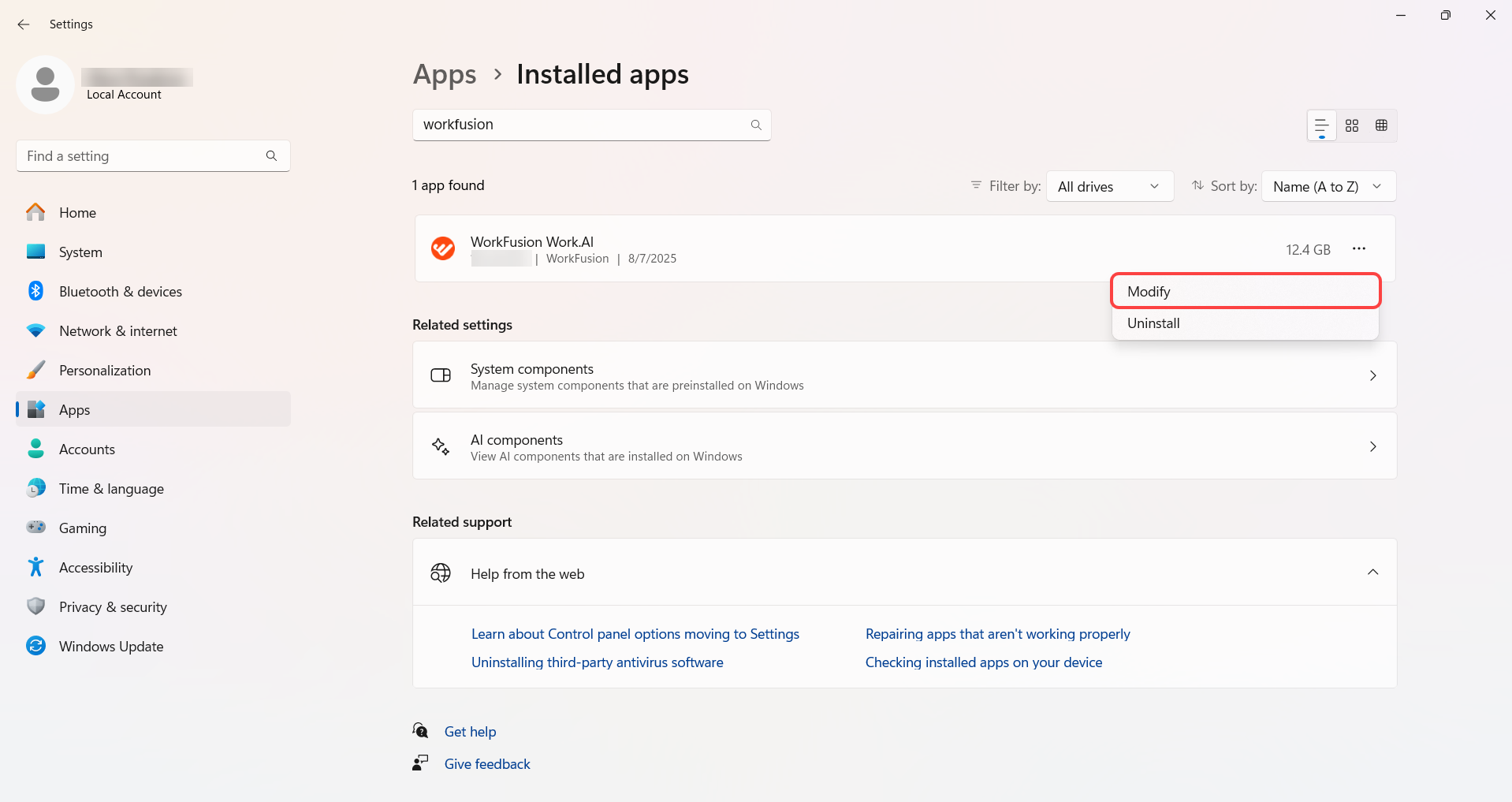The width and height of the screenshot is (1512, 802).
Task: Click the Accessibility sidebar label
Action: click(x=96, y=568)
